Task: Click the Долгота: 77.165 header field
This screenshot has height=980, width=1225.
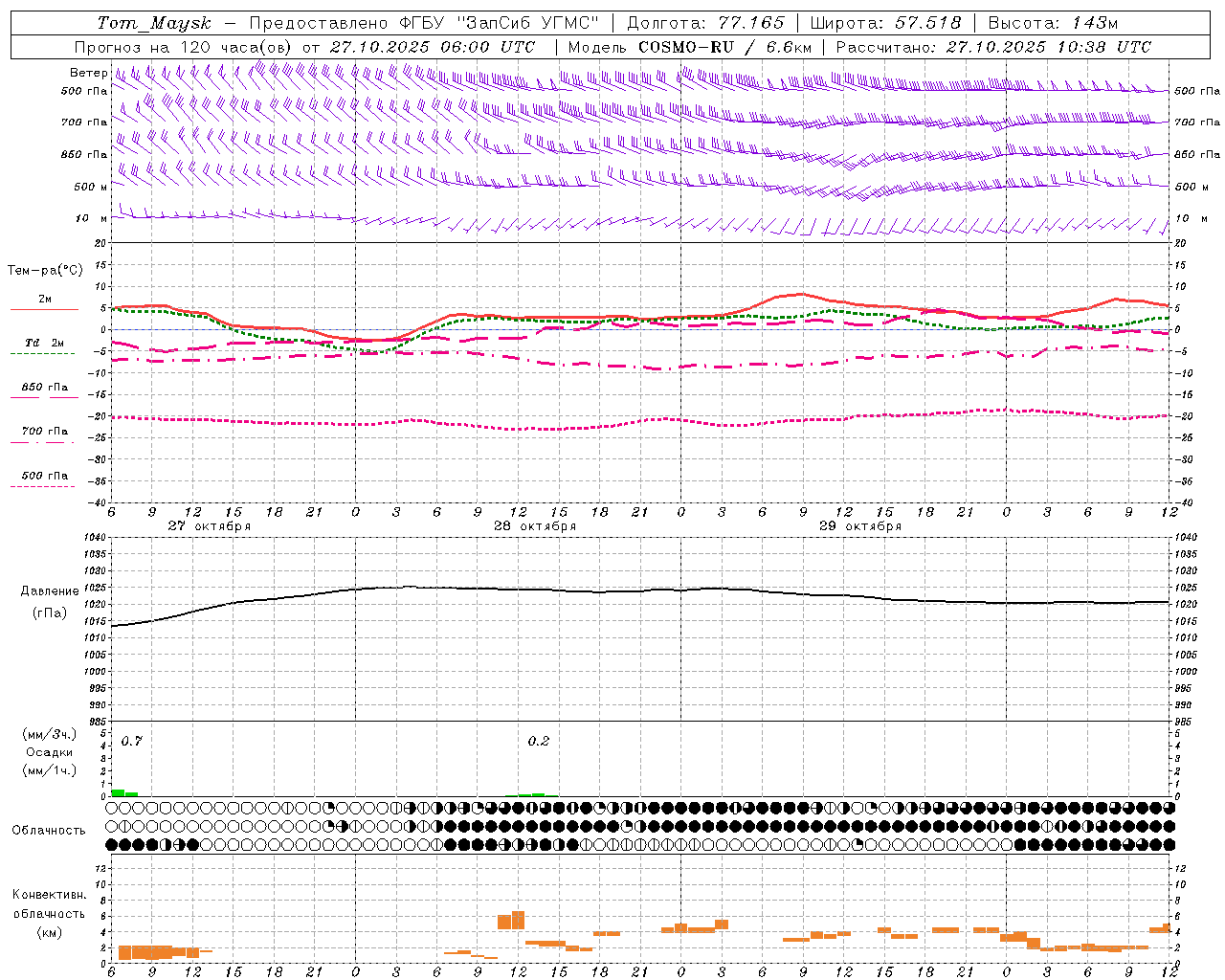Action: (705, 23)
